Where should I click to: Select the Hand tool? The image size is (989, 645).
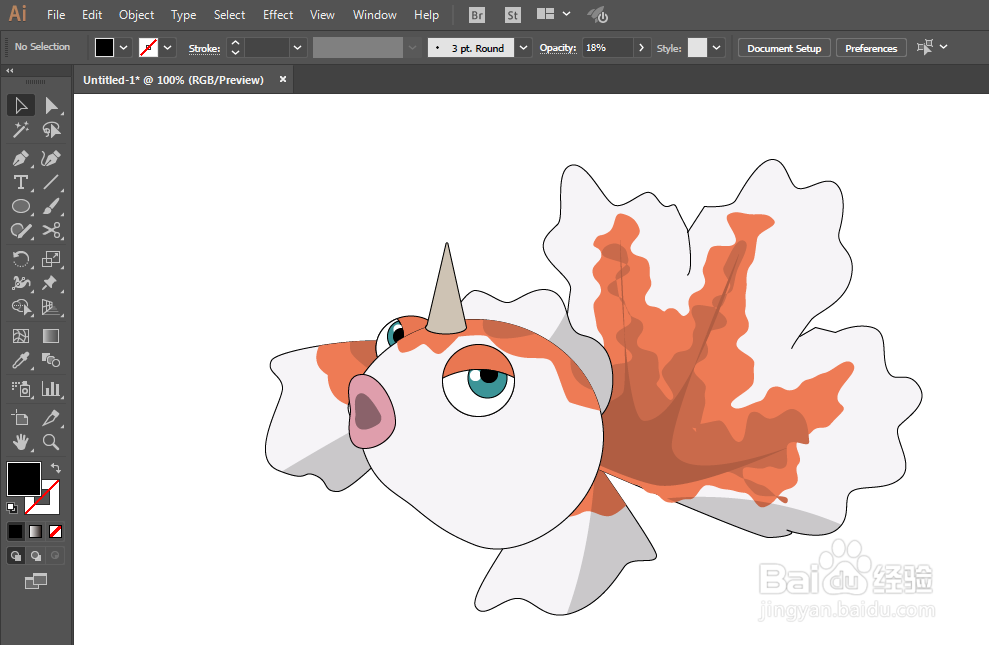click(x=21, y=442)
